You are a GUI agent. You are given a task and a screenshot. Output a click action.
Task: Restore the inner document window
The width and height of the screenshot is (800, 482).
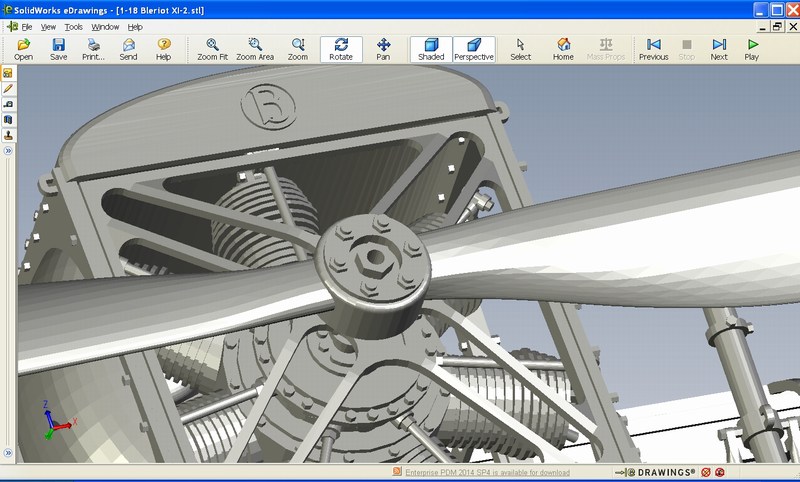point(777,27)
